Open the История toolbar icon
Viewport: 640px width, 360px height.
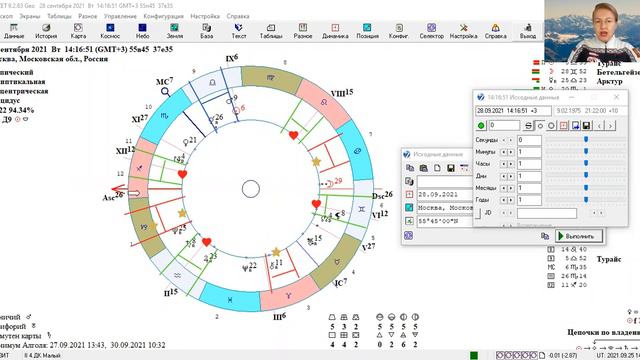pyautogui.click(x=46, y=31)
